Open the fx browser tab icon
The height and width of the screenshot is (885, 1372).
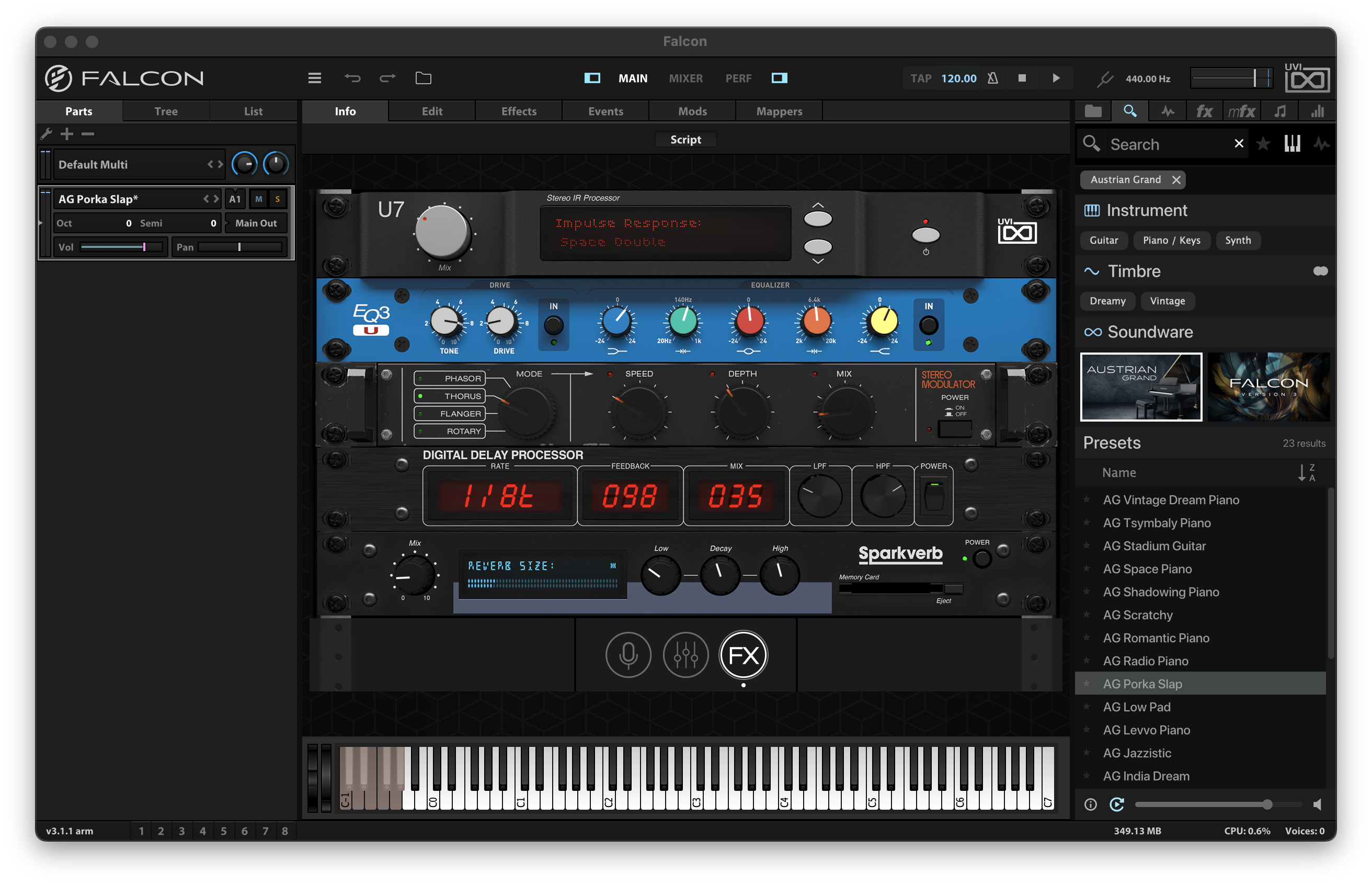1204,111
